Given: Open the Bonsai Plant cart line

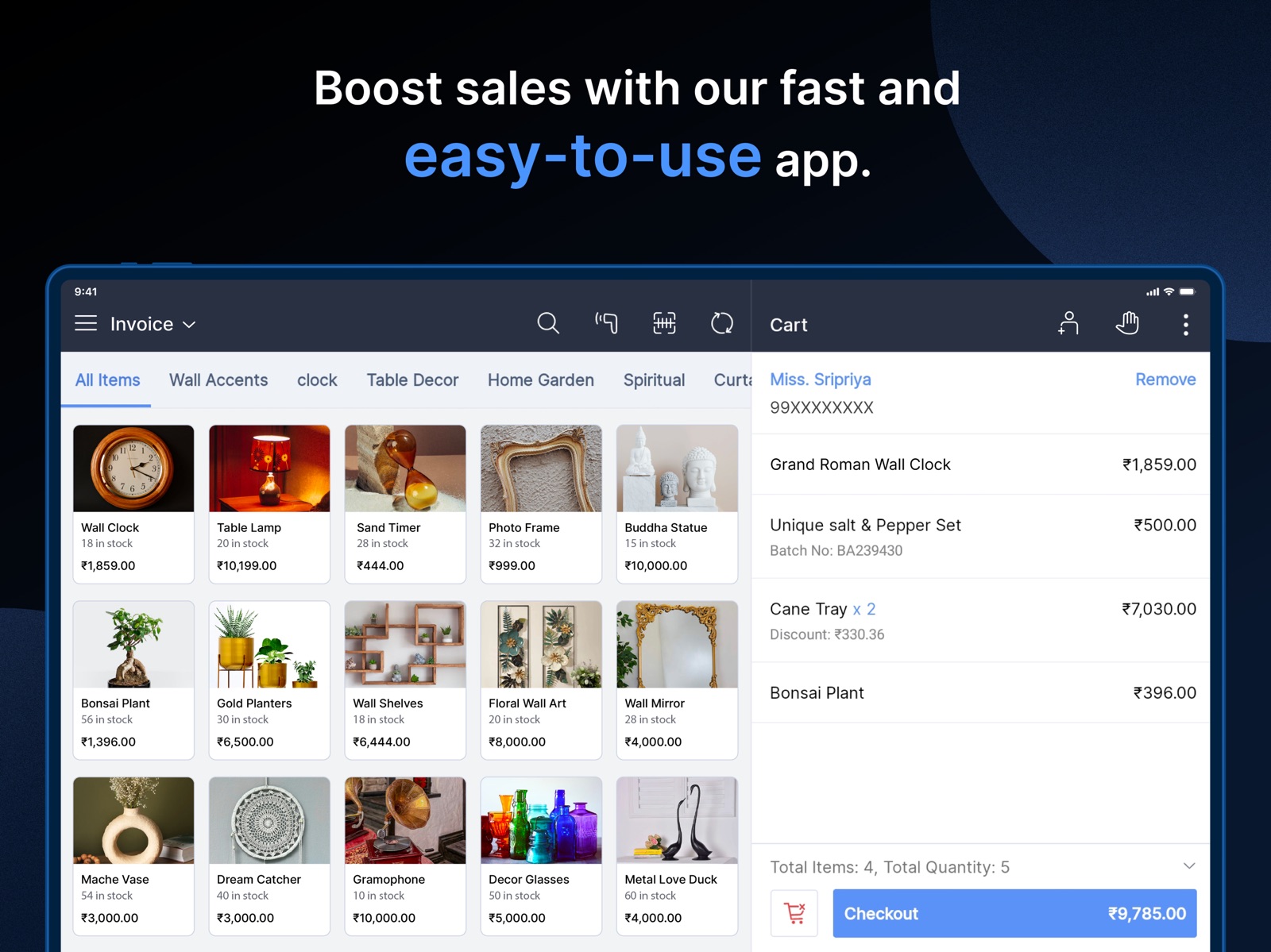Looking at the screenshot, I should click(980, 692).
